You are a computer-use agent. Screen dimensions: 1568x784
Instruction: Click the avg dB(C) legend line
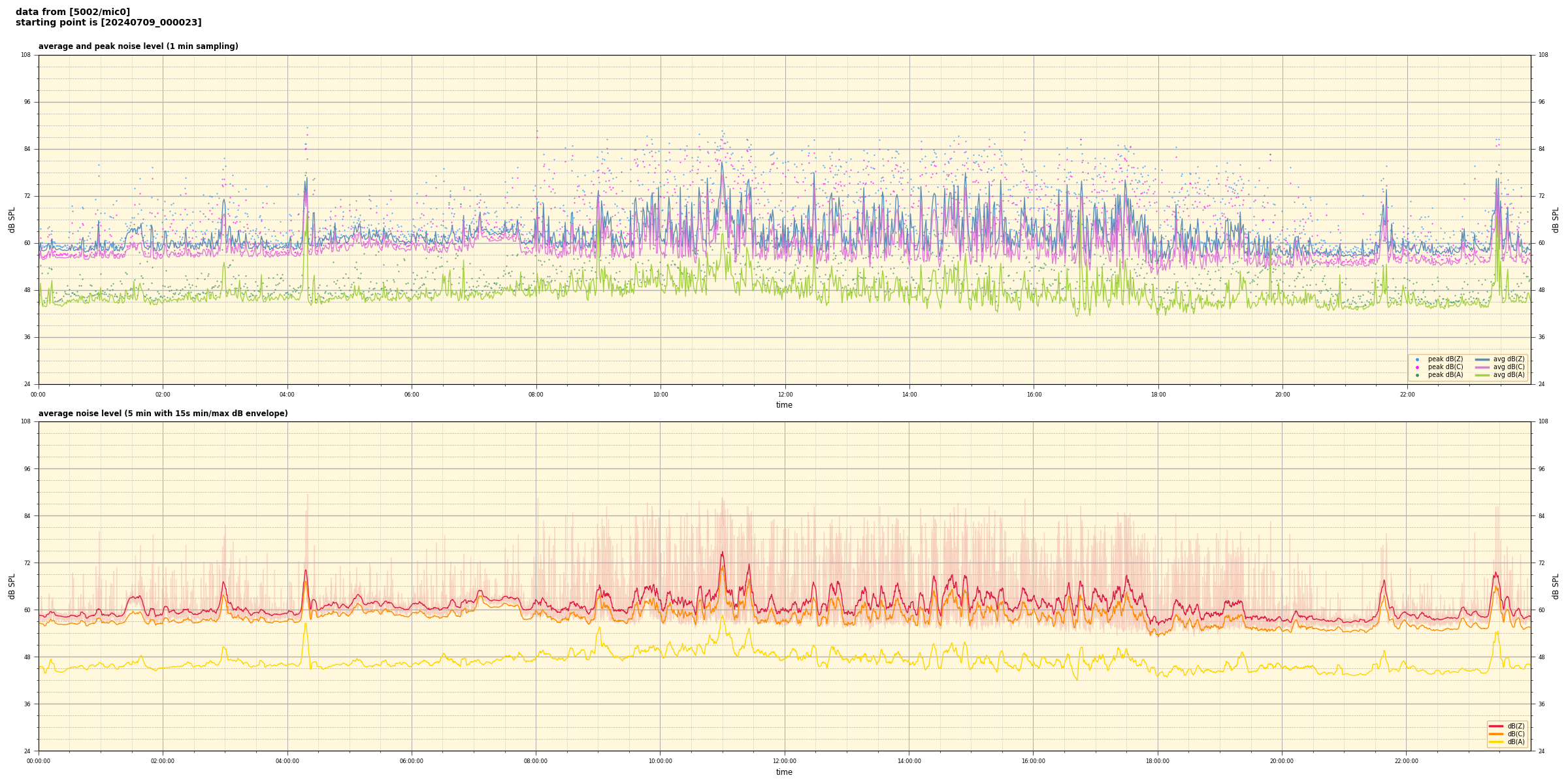tap(1482, 367)
